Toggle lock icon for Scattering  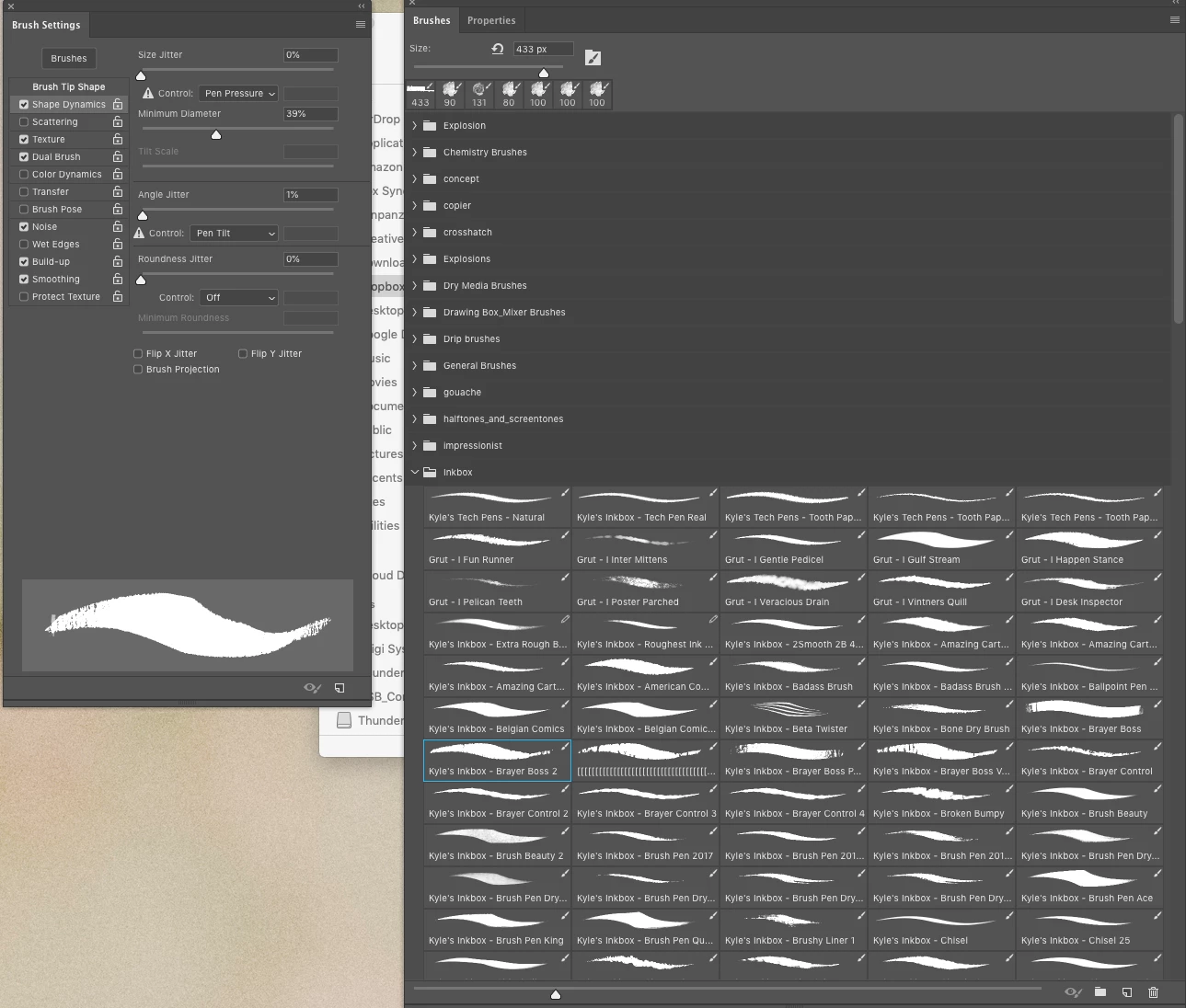point(118,121)
